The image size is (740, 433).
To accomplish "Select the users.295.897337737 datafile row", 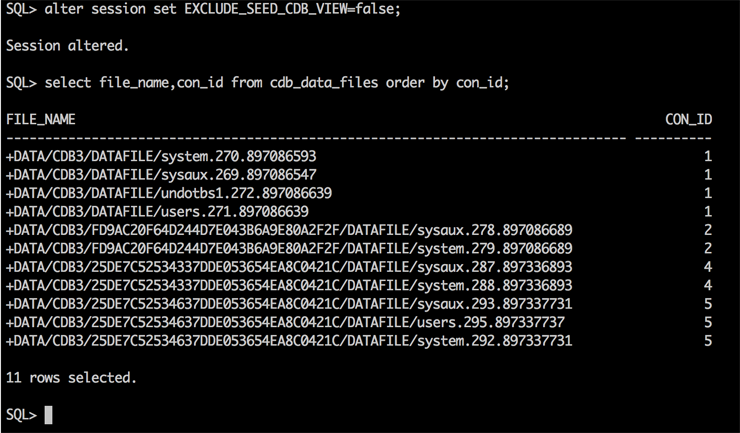I will click(x=285, y=322).
